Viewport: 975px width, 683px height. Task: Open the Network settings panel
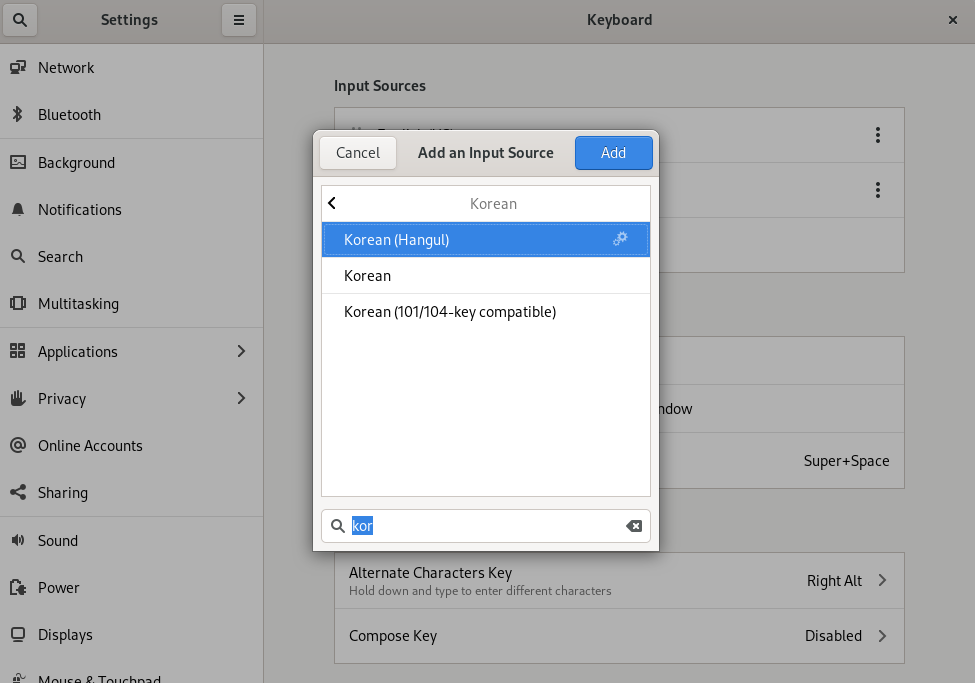tap(66, 68)
